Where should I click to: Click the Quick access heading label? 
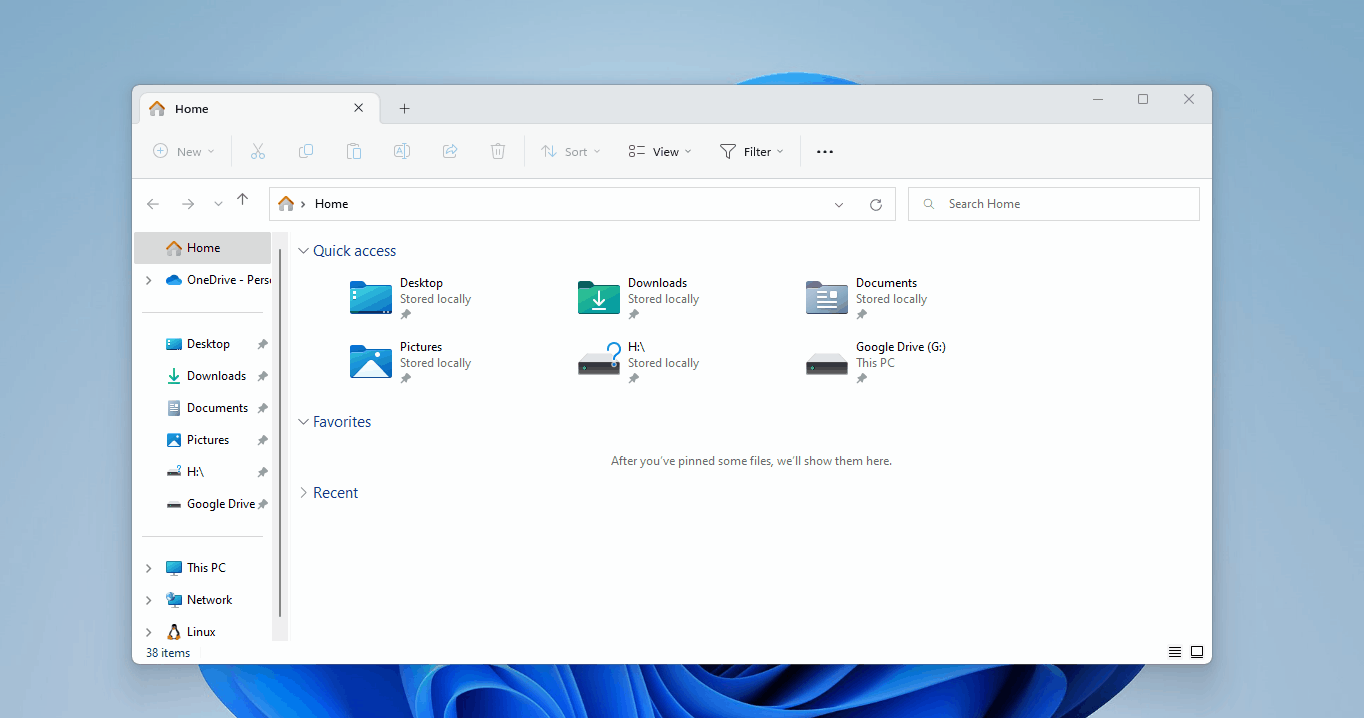[355, 251]
